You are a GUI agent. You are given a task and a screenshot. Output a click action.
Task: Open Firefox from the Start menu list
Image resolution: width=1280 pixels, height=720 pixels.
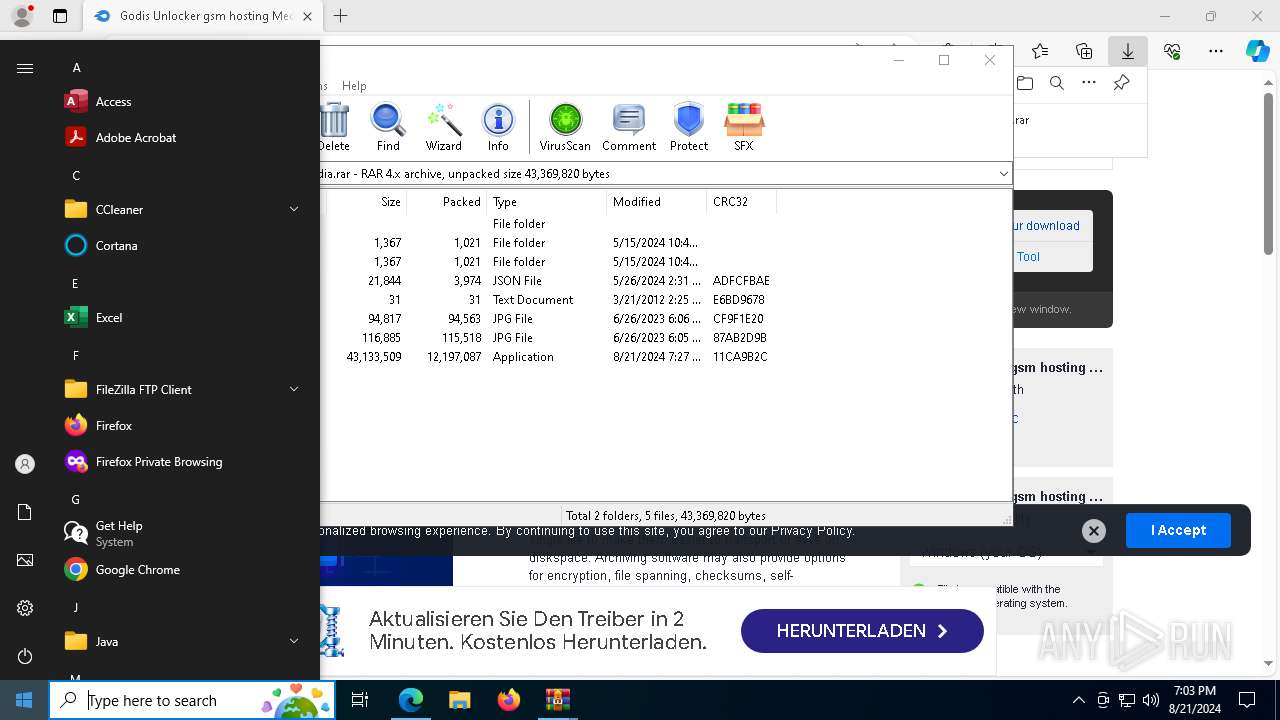coord(185,426)
